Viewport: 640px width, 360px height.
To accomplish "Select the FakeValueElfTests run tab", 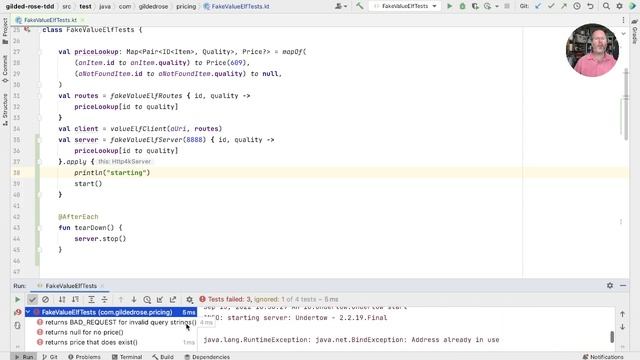I will click(x=71, y=286).
